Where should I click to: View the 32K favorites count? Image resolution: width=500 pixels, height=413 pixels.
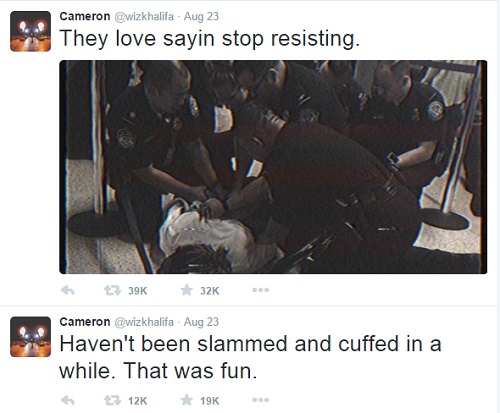coord(210,291)
